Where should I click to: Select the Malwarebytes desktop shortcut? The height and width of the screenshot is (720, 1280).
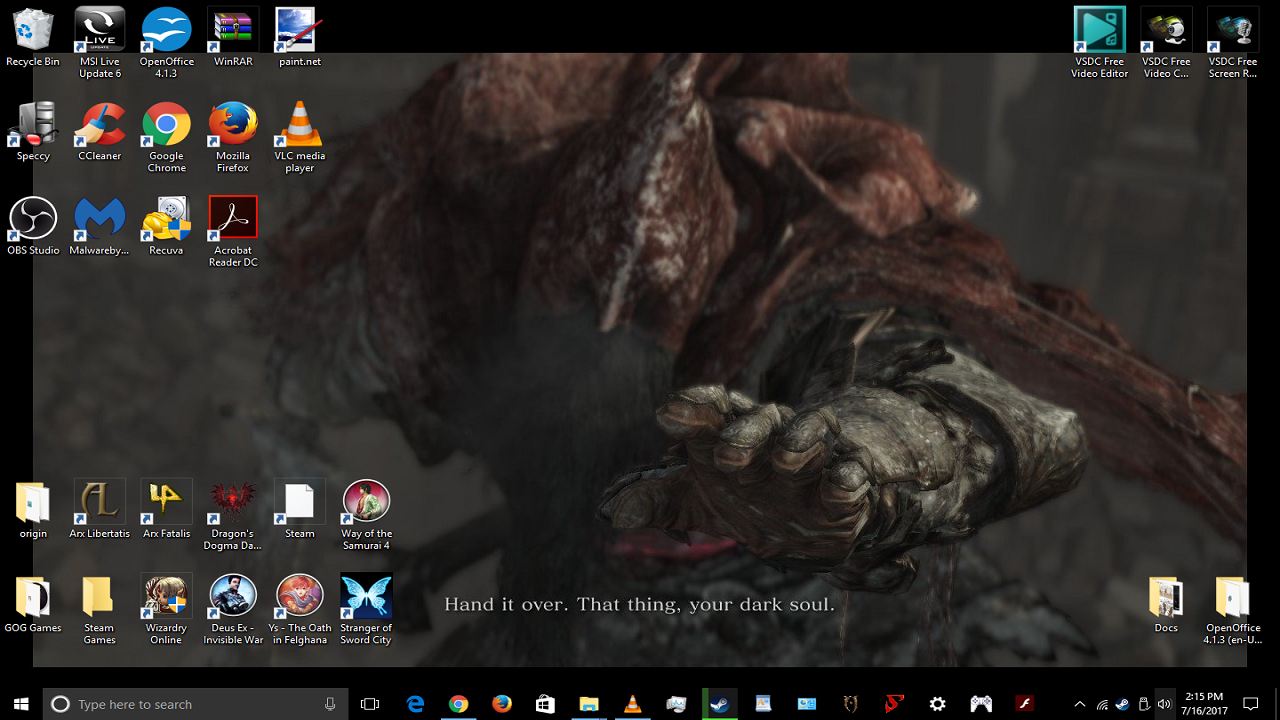[x=100, y=226]
